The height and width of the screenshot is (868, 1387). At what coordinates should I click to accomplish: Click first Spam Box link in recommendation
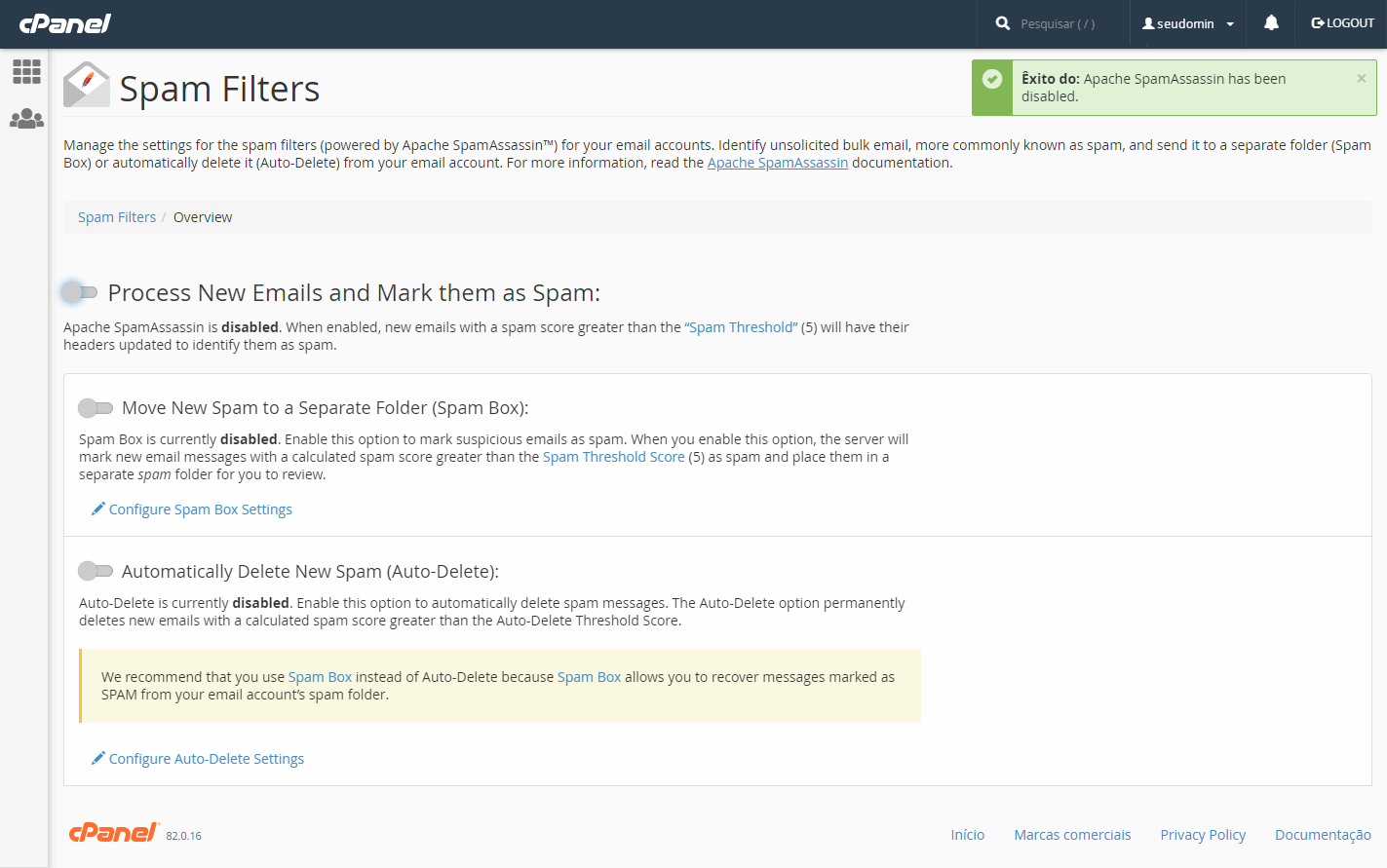(320, 677)
